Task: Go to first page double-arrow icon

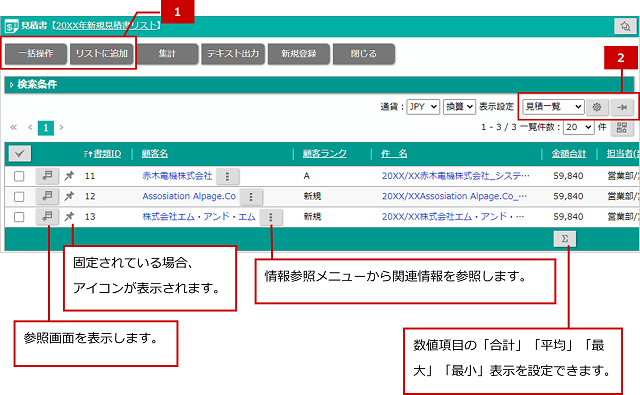Action: (x=13, y=127)
